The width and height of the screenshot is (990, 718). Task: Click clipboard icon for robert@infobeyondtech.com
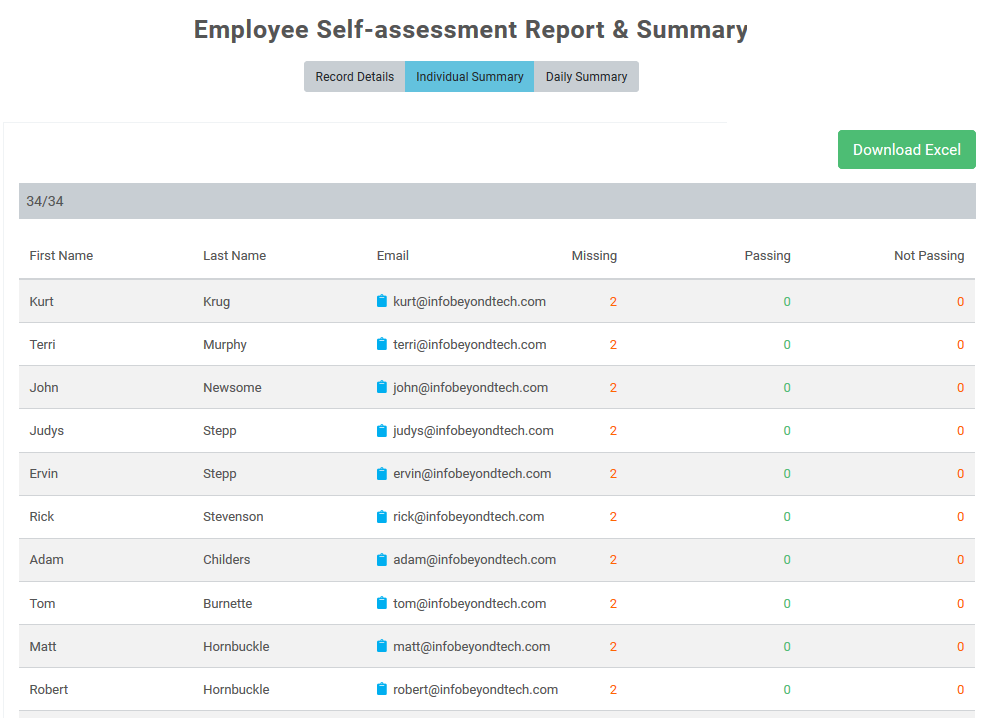381,689
